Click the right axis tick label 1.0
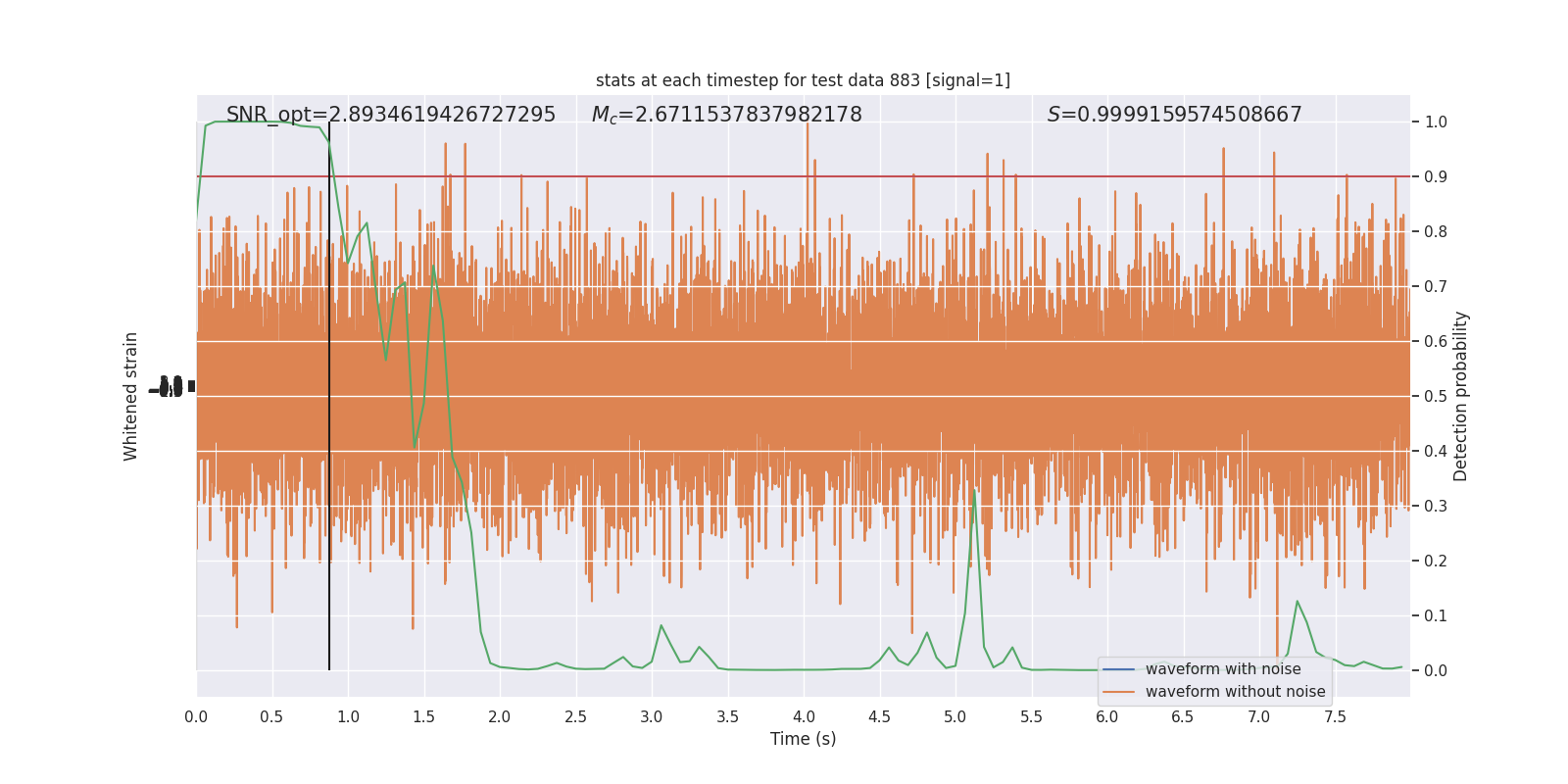 point(1436,122)
